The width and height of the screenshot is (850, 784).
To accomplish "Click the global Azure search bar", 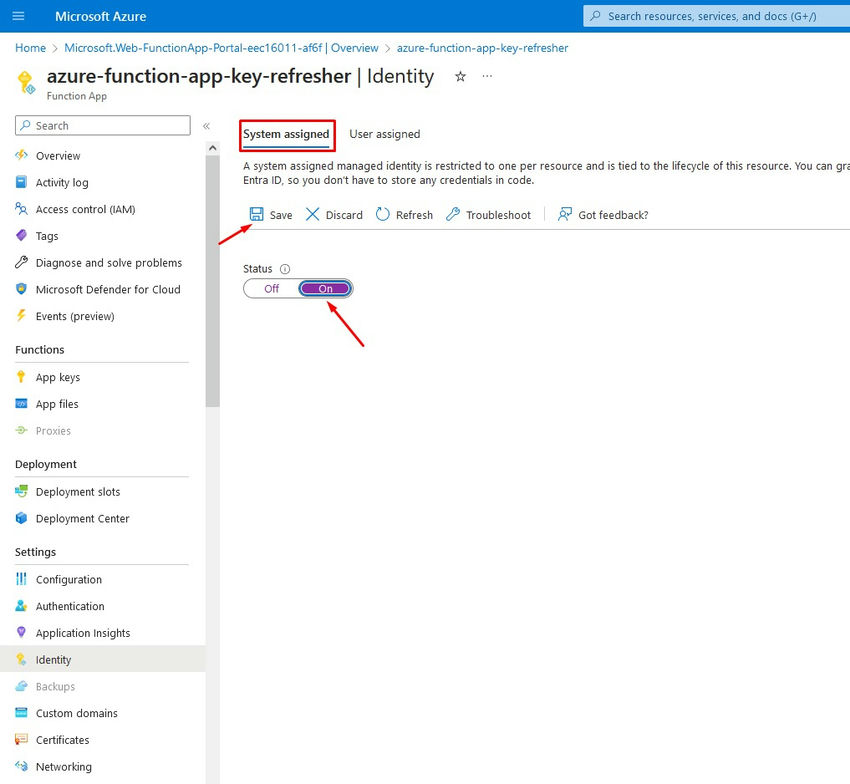I will tap(715, 15).
